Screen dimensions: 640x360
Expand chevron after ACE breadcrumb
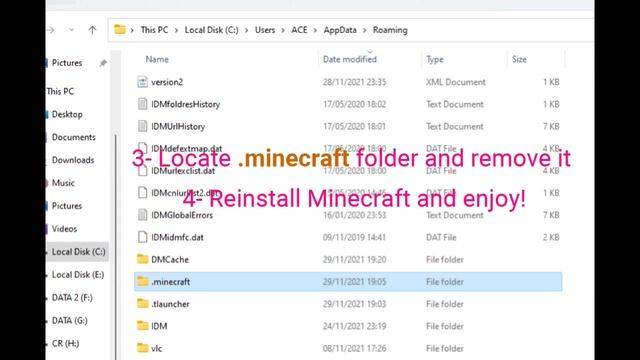tap(316, 30)
